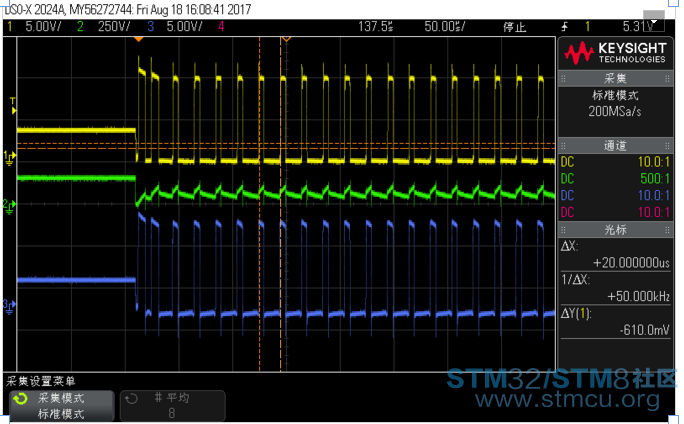Viewport: 684px width, 424px height.
Task: Click the grey rotate icon on 平均 softkey
Action: tap(131, 399)
